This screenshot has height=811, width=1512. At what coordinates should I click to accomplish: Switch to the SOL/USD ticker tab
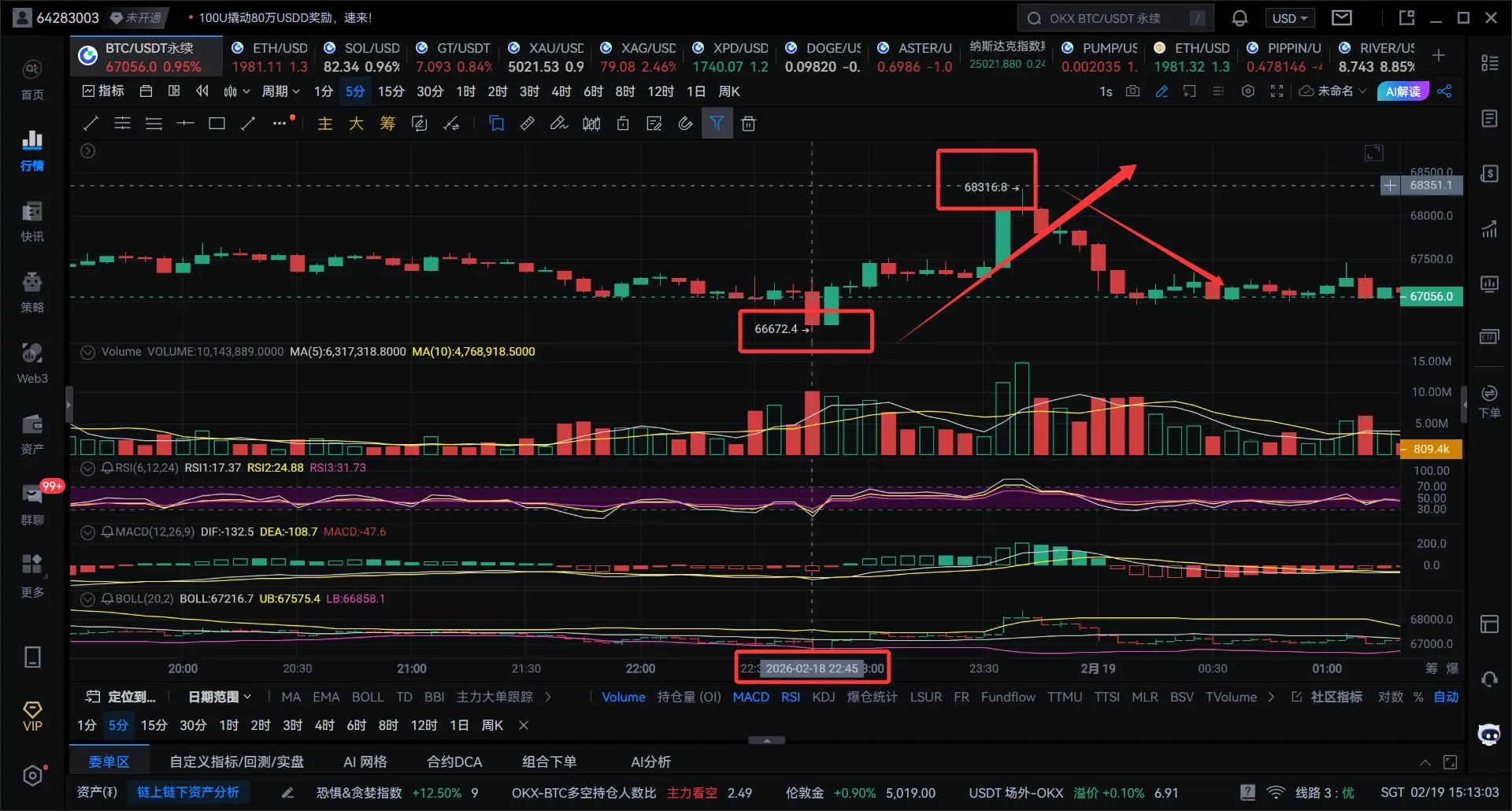point(362,57)
